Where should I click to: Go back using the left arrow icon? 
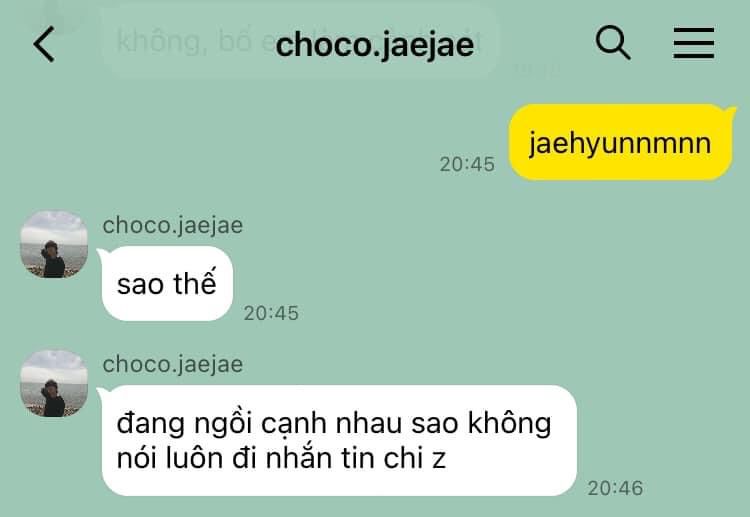point(44,44)
